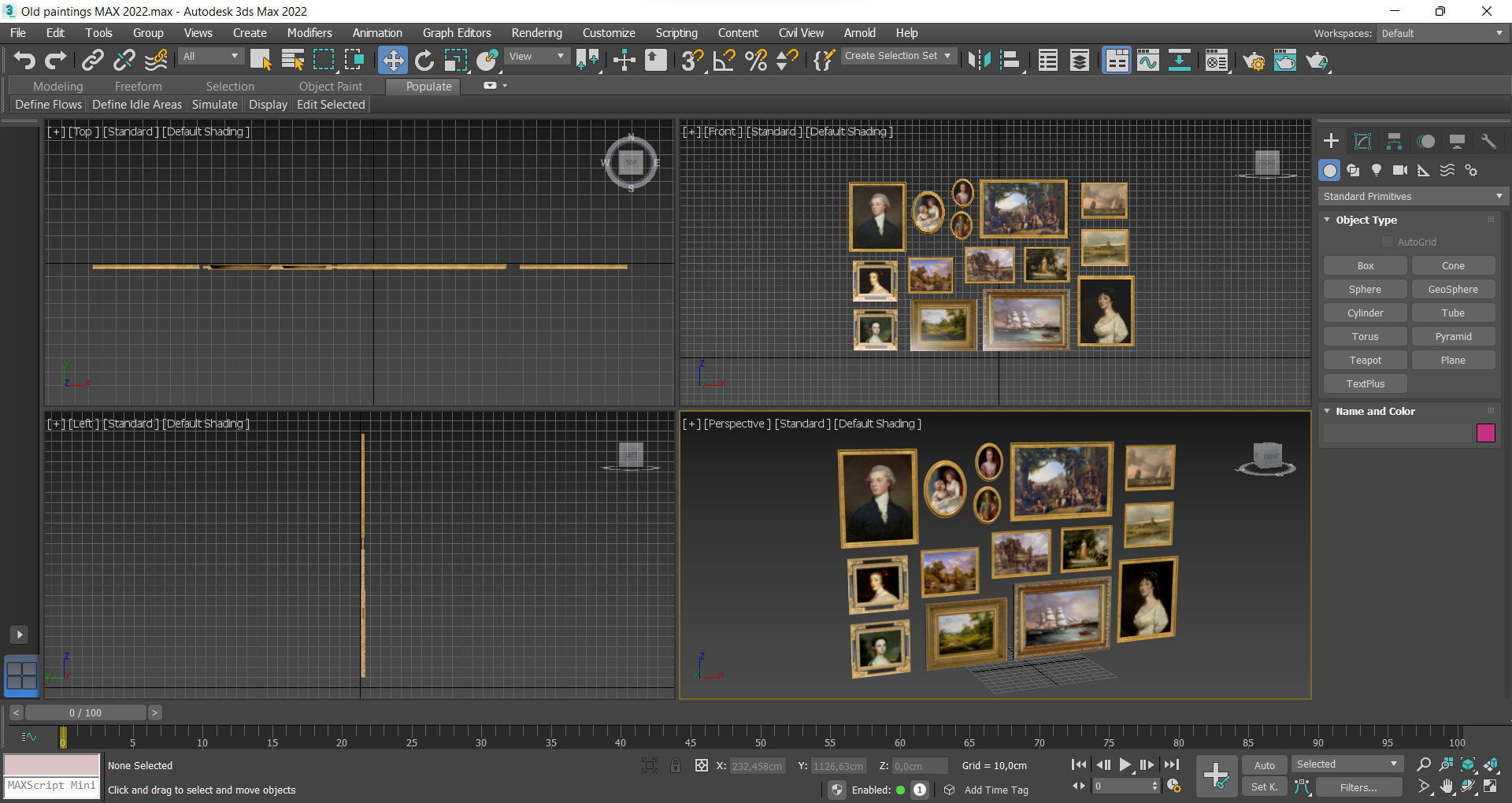This screenshot has width=1512, height=803.
Task: Toggle Isolate Selection icon in status bar
Action: coord(650,765)
